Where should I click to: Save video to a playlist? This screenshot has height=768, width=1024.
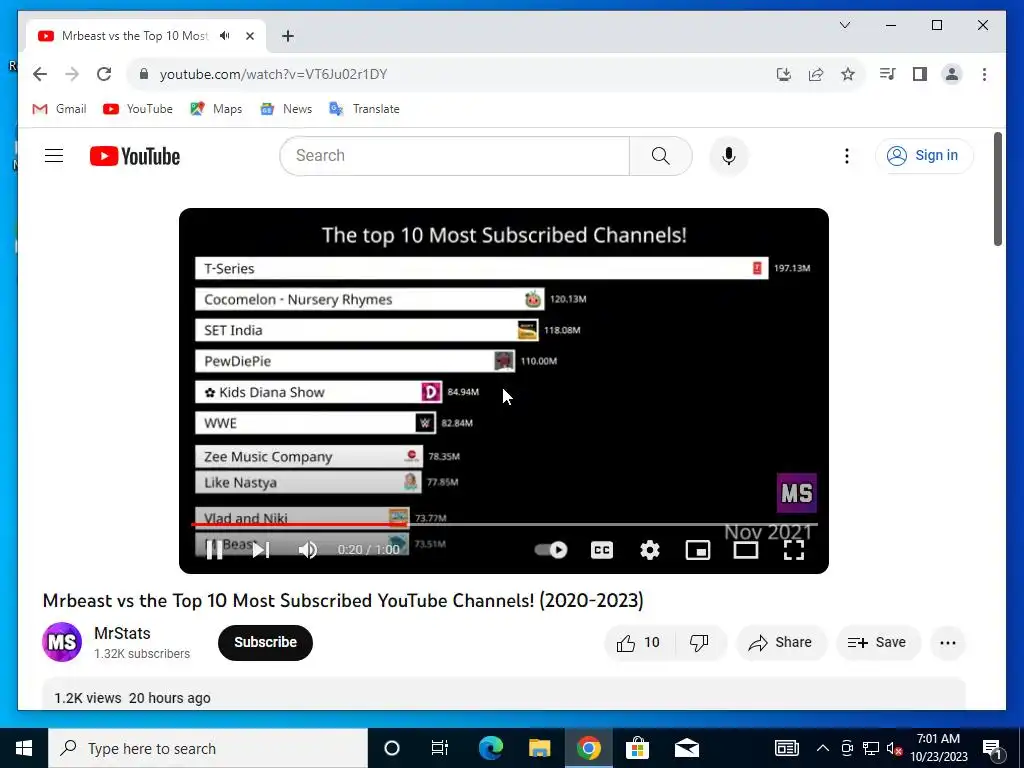(878, 643)
